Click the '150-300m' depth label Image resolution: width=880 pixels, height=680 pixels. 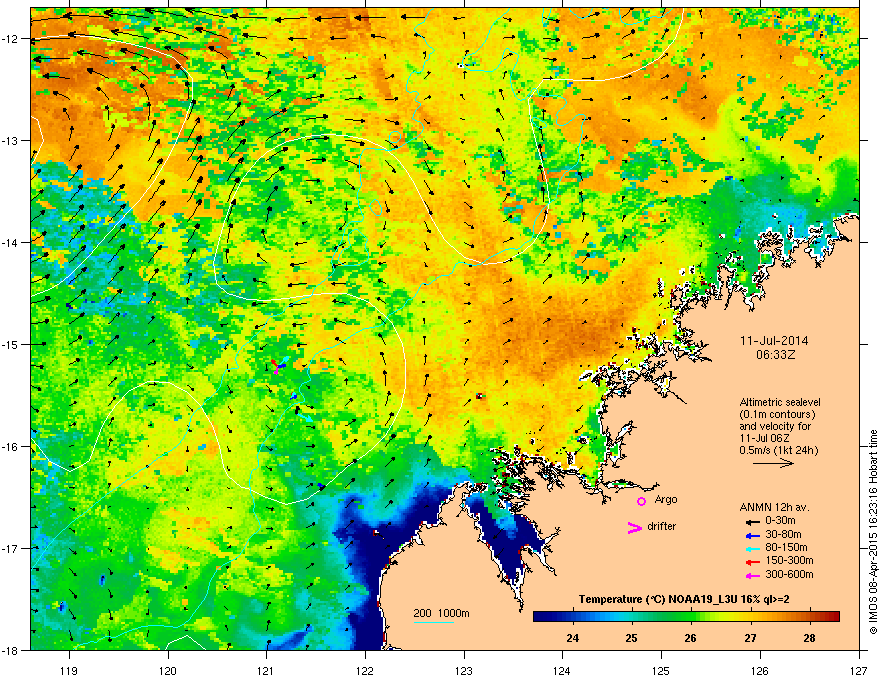tap(789, 560)
